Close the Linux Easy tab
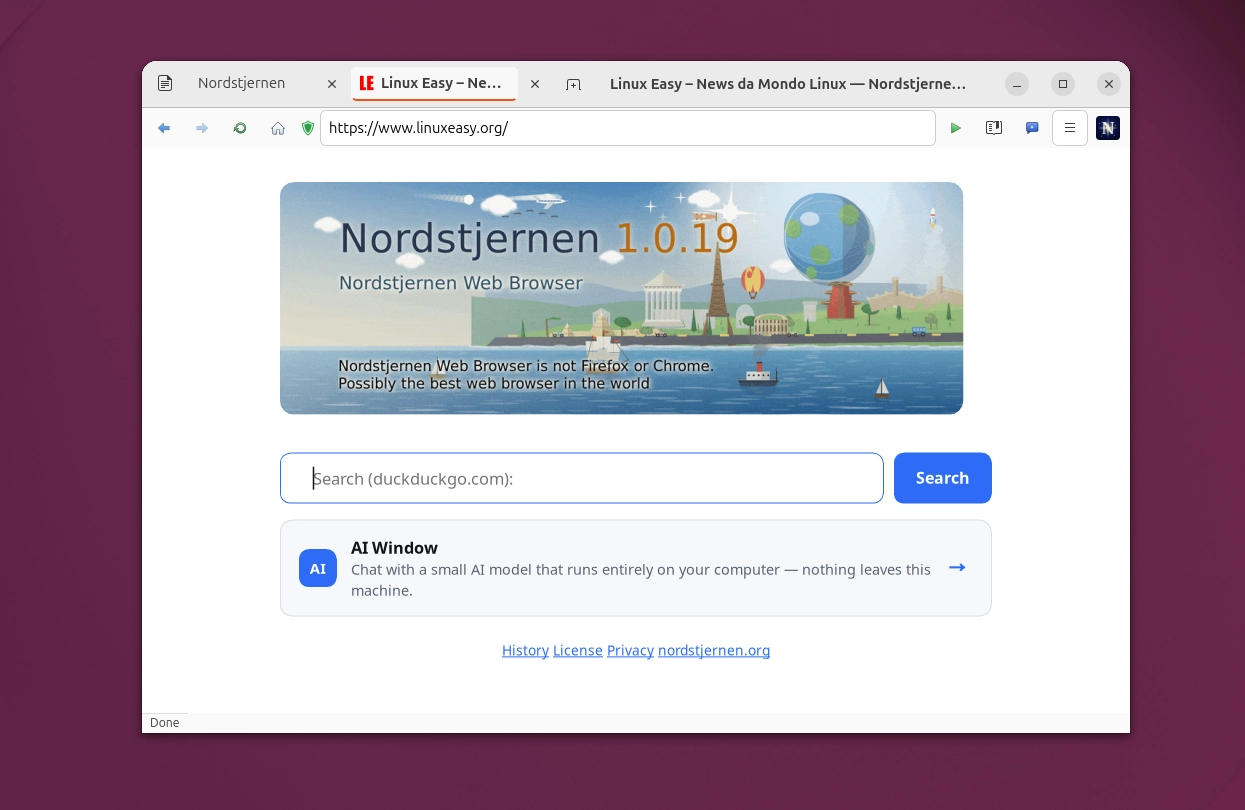The width and height of the screenshot is (1245, 810). point(535,84)
